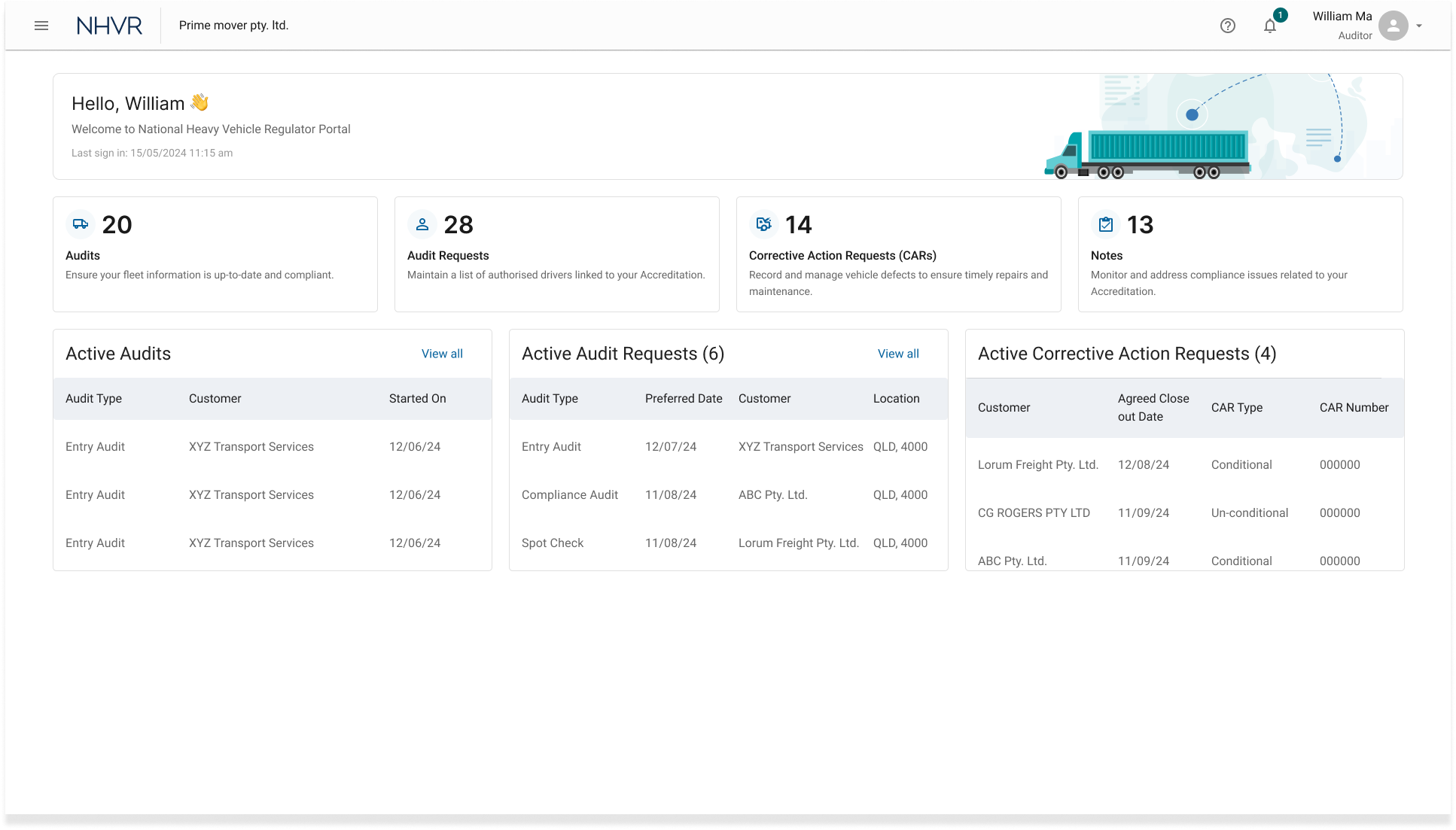The image size is (1456, 830).
Task: Click the NHVR logo
Action: 110,26
